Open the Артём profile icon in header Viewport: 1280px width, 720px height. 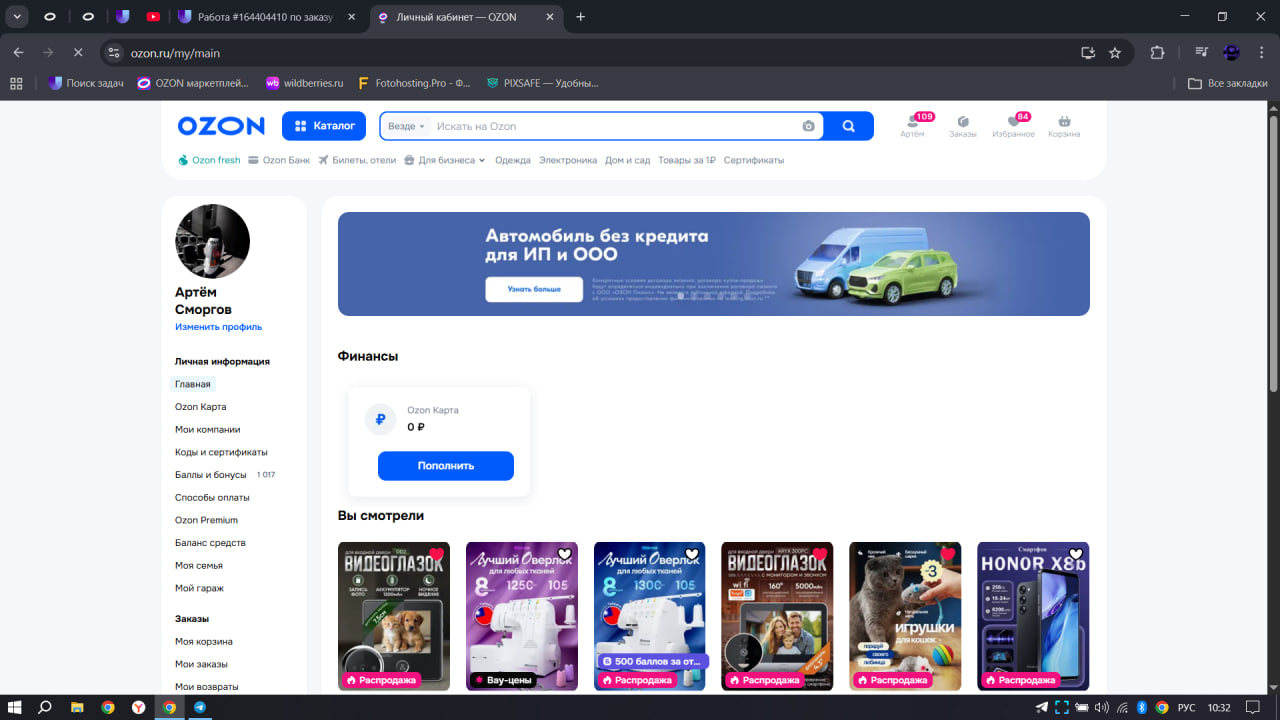click(x=912, y=125)
